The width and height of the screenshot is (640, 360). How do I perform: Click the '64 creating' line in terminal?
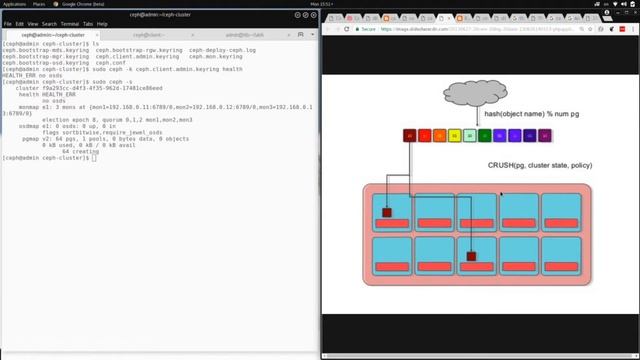80,151
